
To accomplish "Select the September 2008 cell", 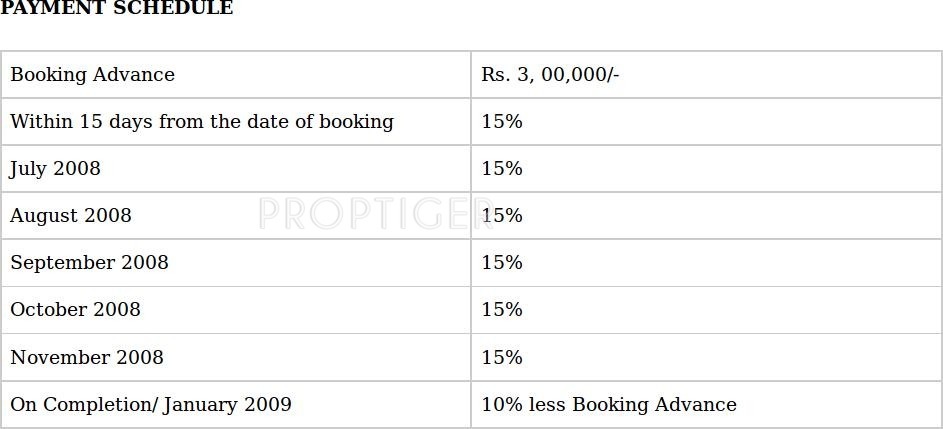I will [89, 263].
